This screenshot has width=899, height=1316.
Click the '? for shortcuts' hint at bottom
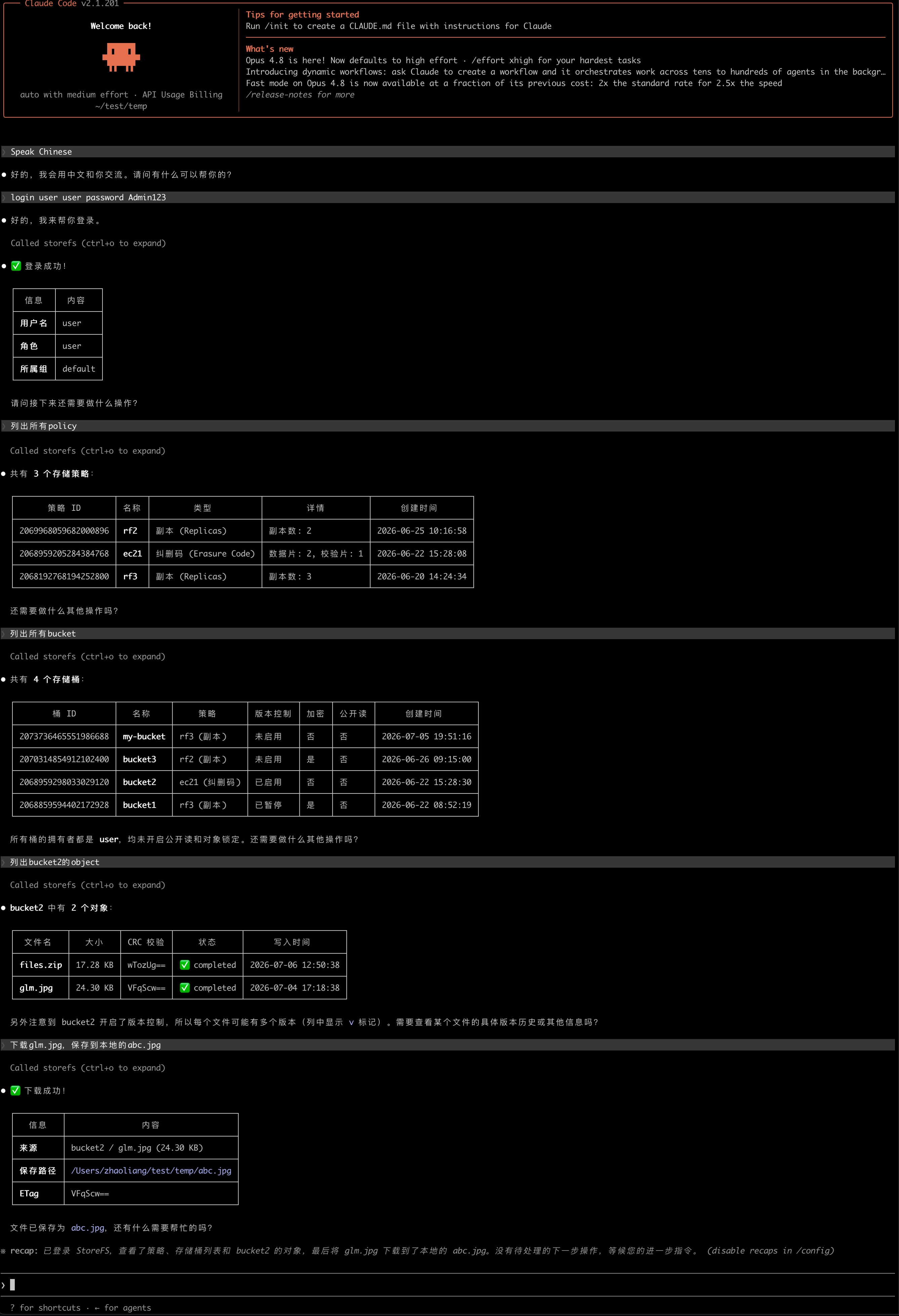tap(45, 1308)
